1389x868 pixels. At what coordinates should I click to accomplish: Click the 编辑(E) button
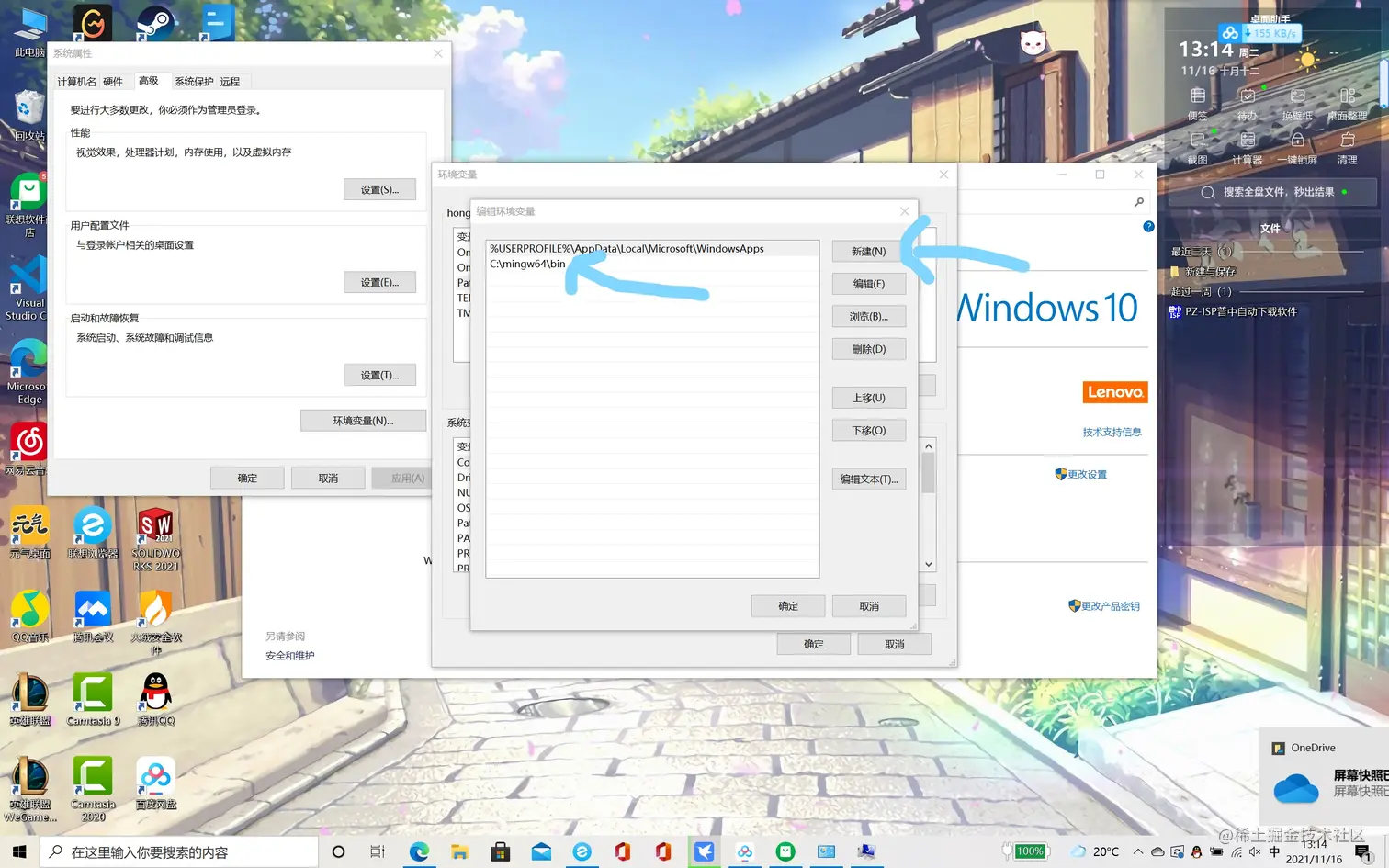[869, 284]
